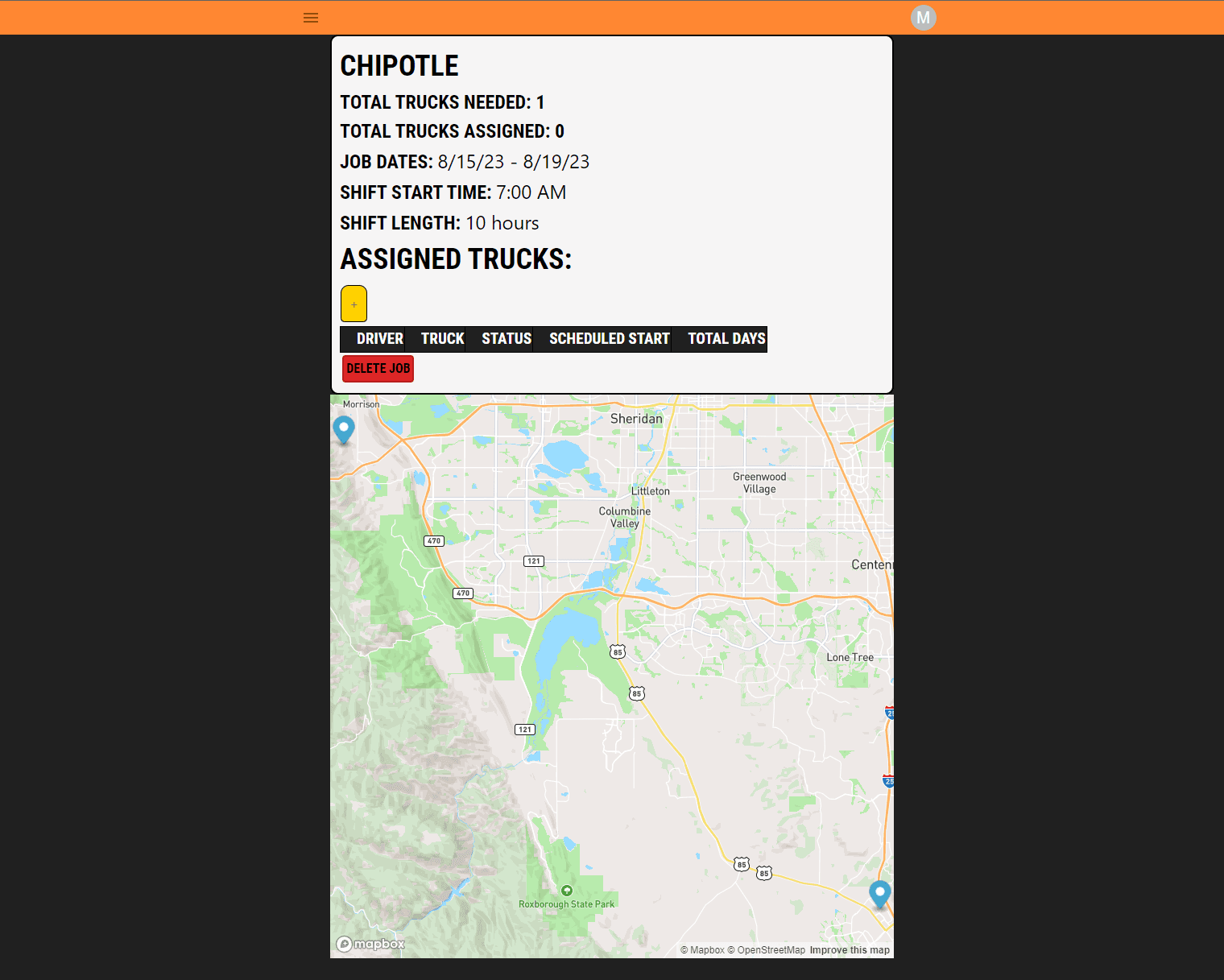Screen dimensions: 1224x980
Task: Click the shift length 10 hours value
Action: click(502, 223)
